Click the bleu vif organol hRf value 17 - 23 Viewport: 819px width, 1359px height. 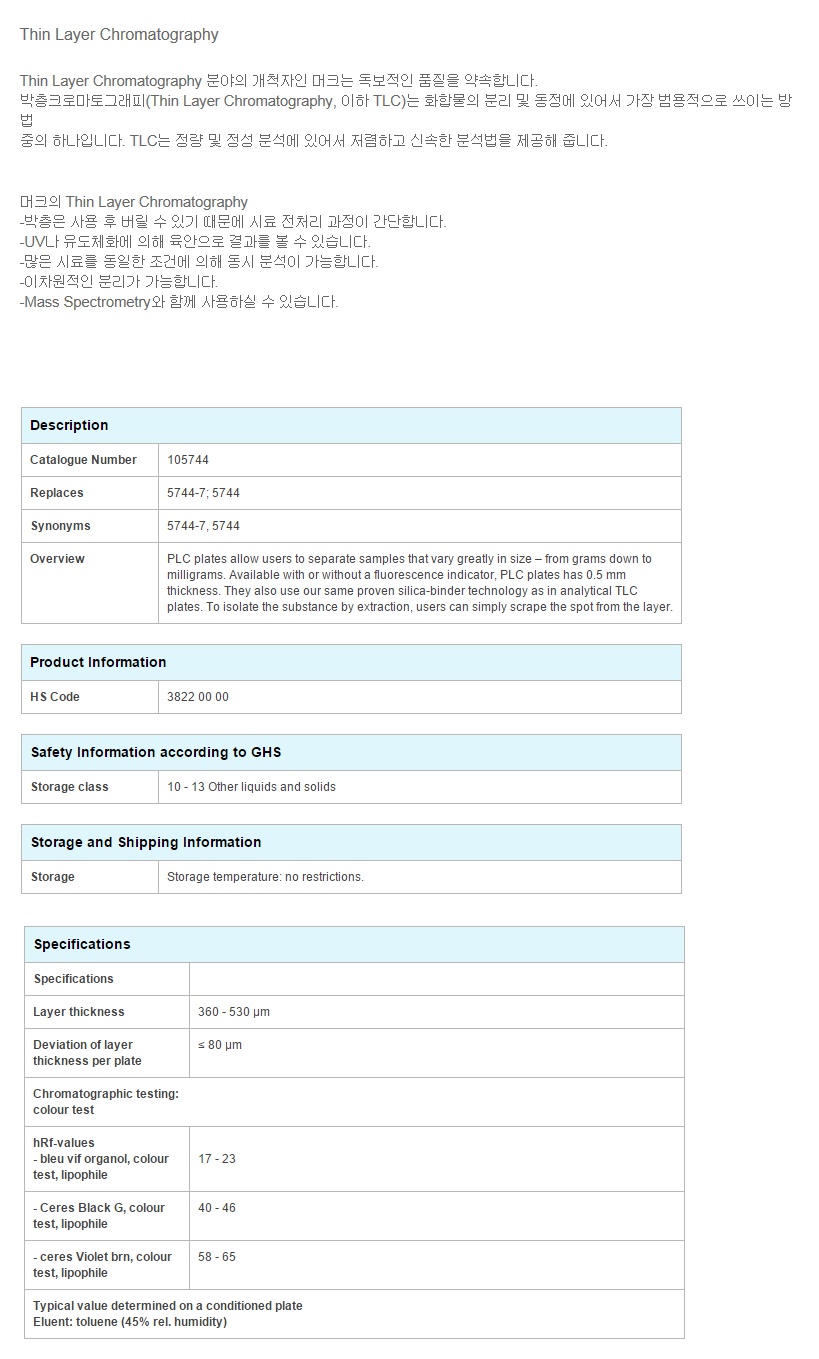217,1159
